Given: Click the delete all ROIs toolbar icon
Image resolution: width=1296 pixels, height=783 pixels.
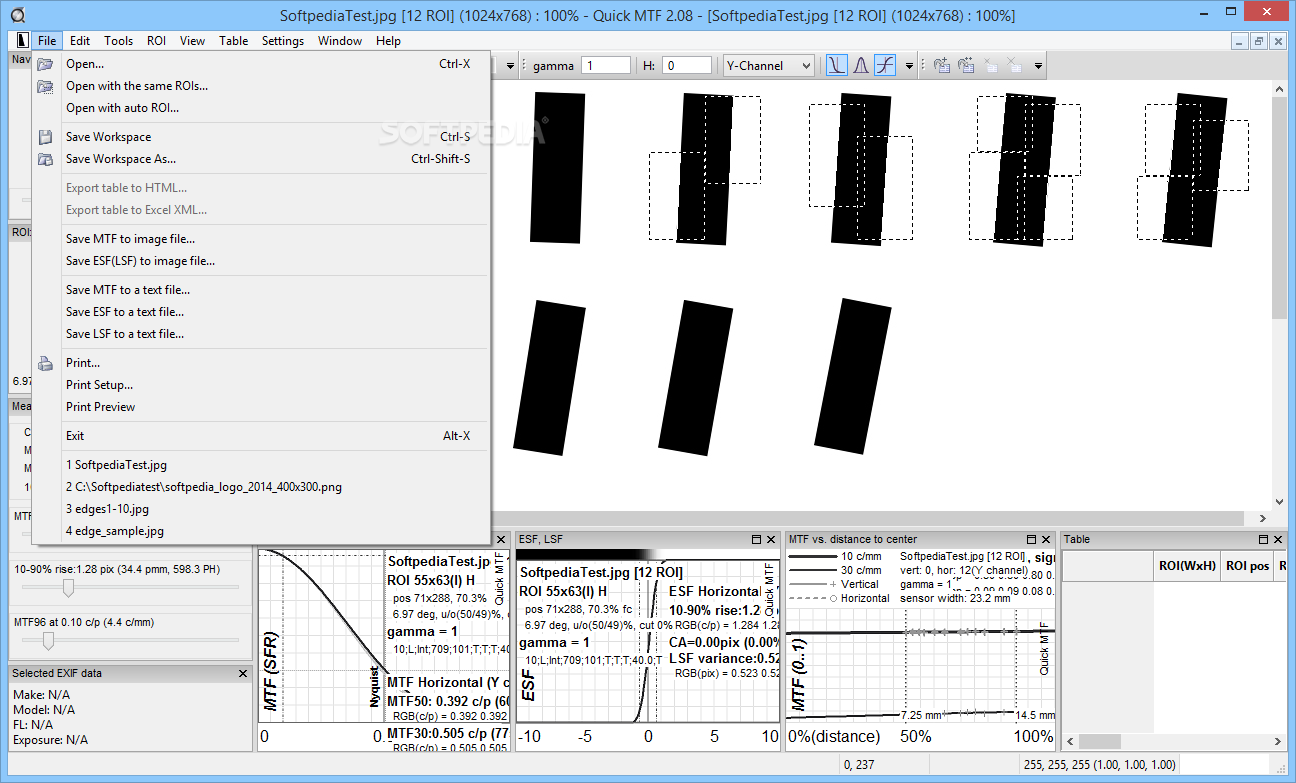Looking at the screenshot, I should (1014, 66).
